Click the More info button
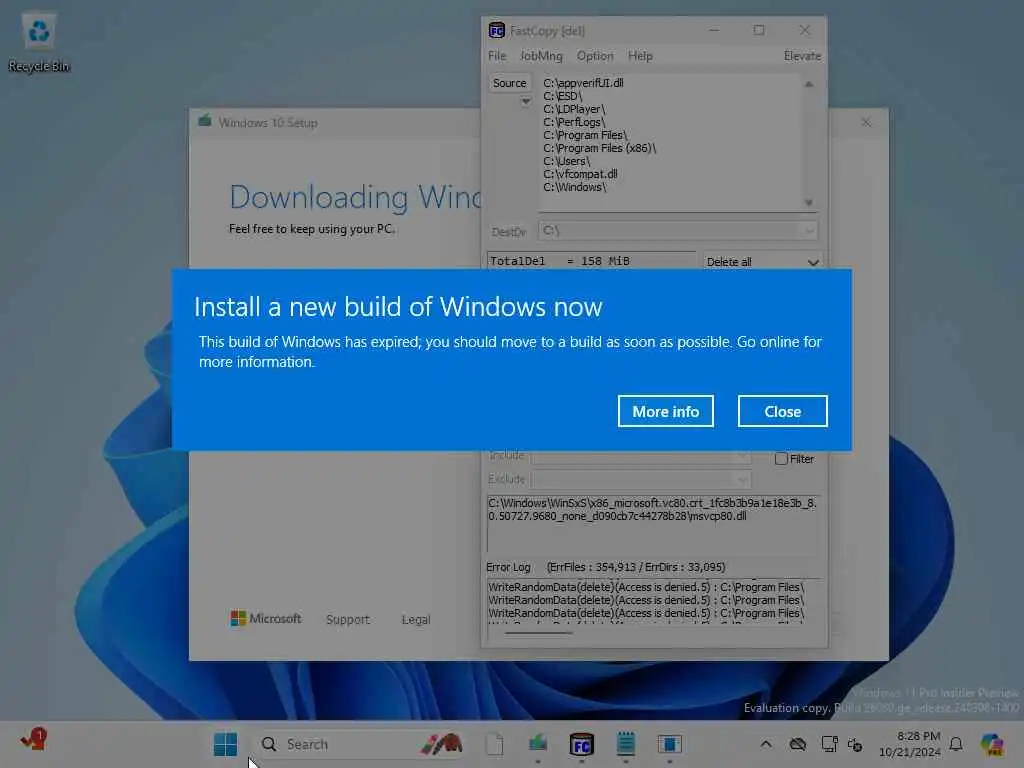 (665, 411)
